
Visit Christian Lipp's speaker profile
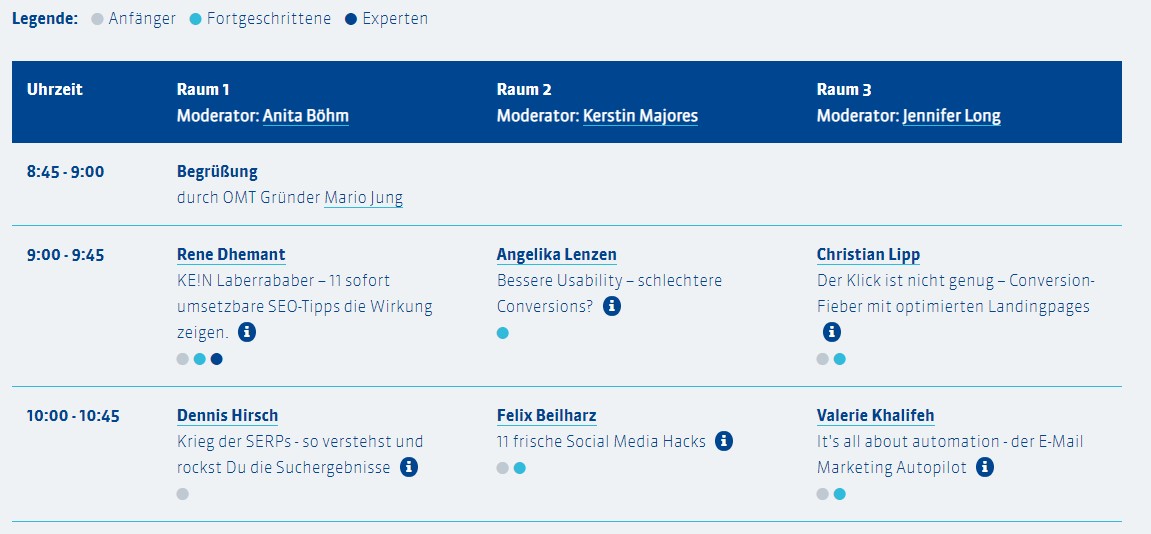[x=868, y=254]
